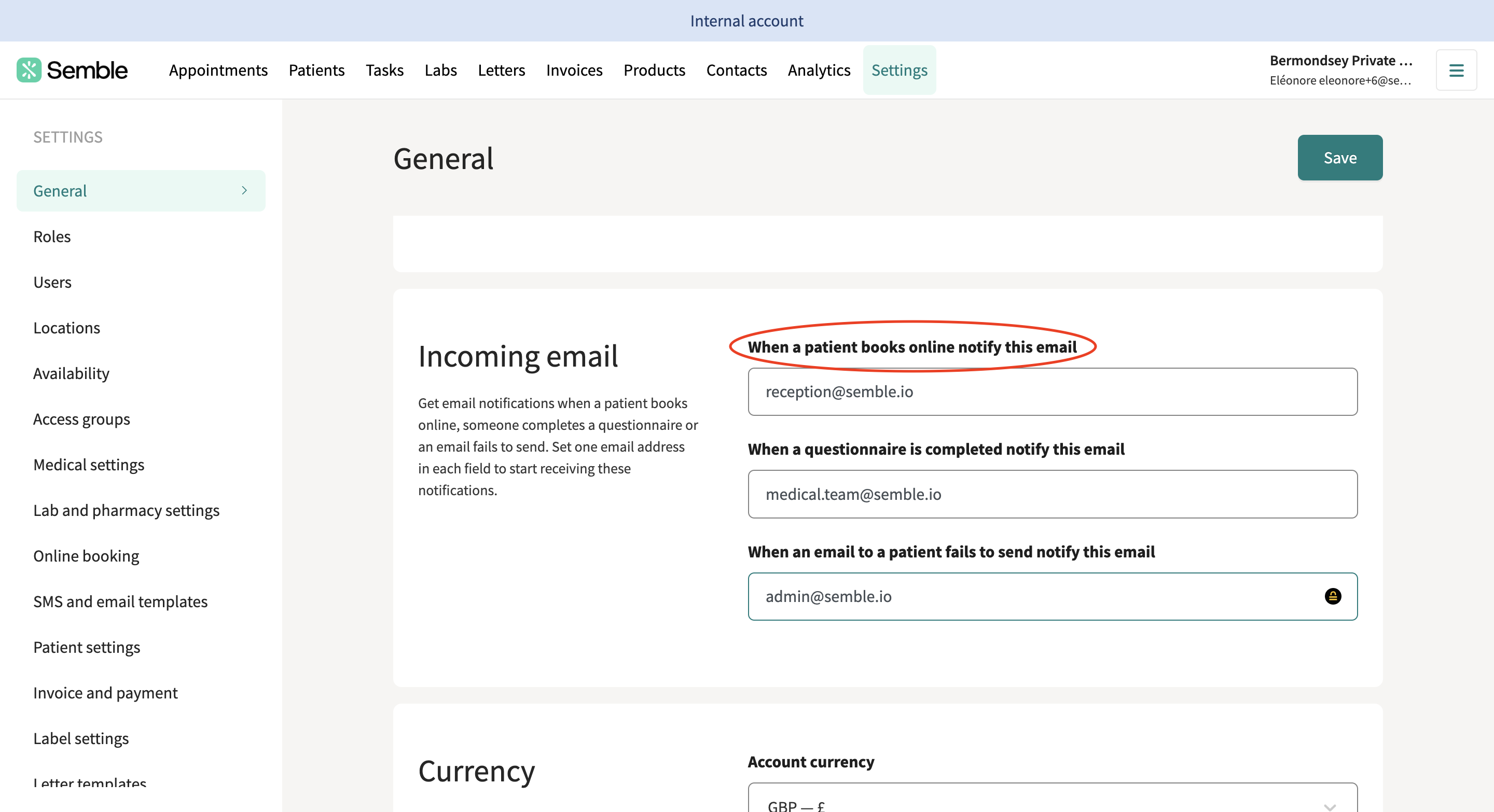Viewport: 1494px width, 812px height.
Task: Switch to the Labs tab
Action: (441, 70)
